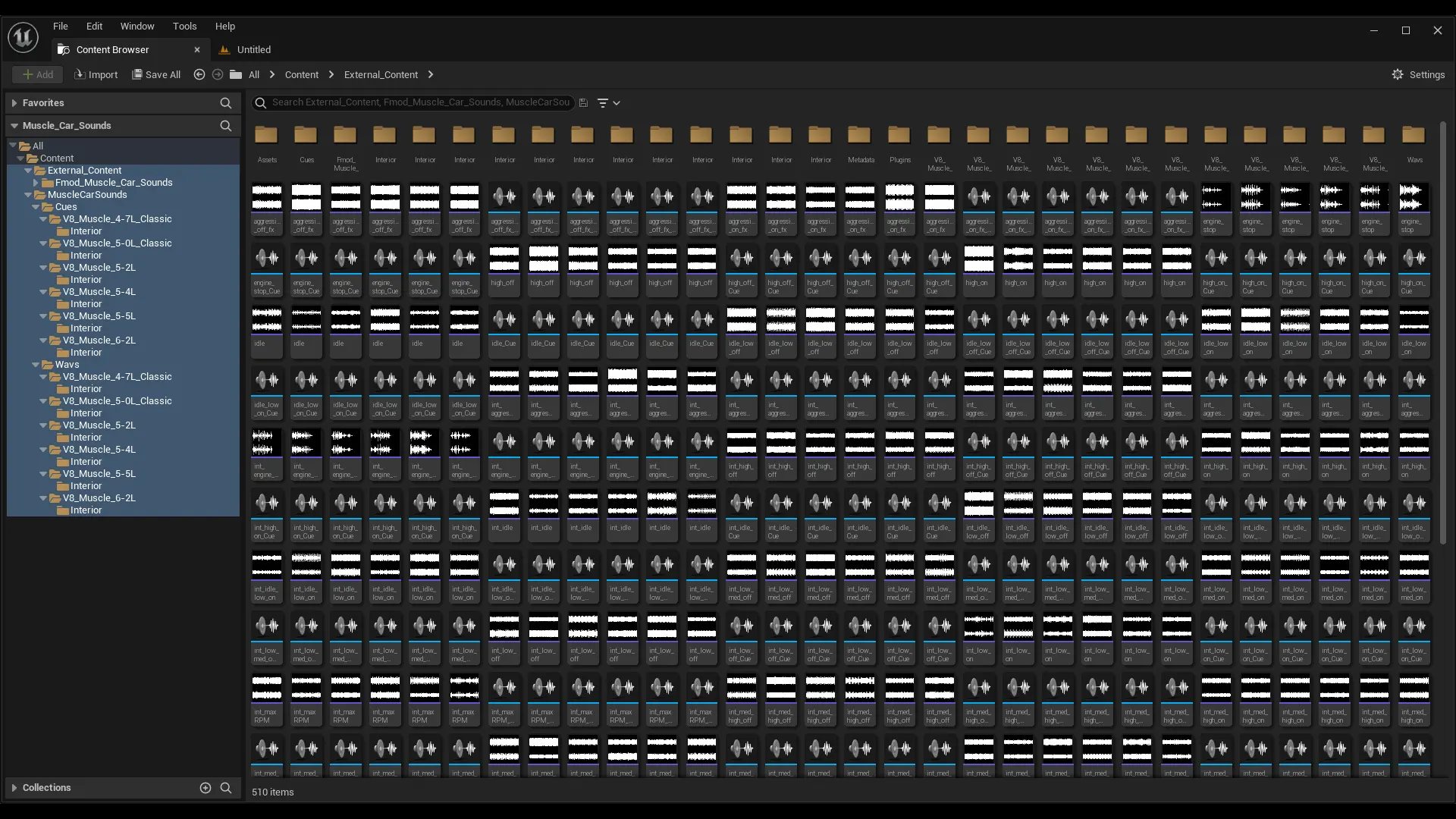
Task: Go back using the back arrow
Action: [199, 74]
